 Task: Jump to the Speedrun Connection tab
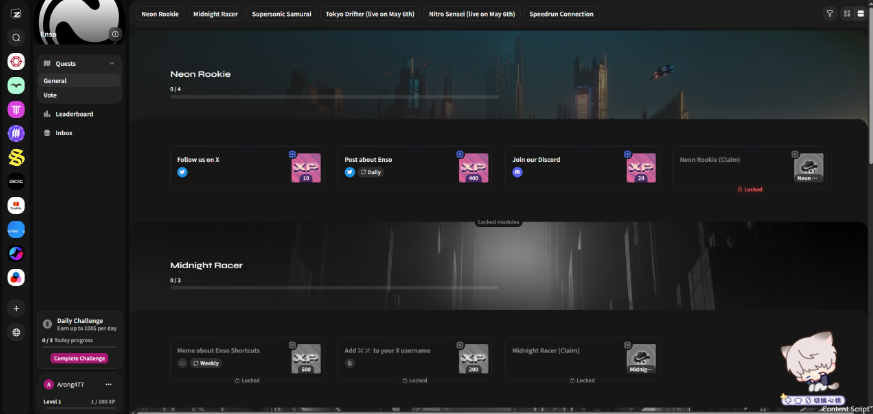pos(561,14)
